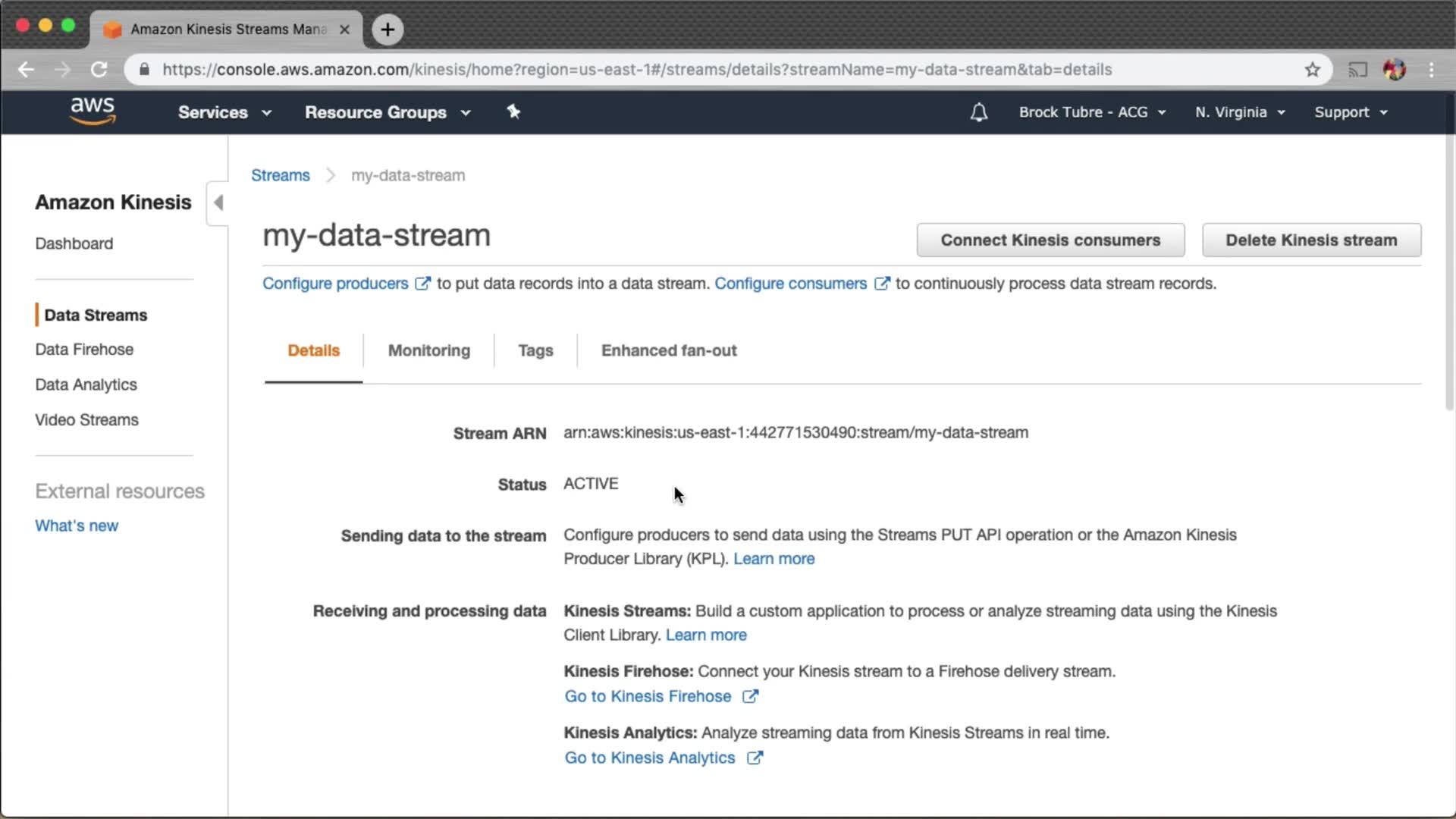Click the browser address bar URL

coord(637,70)
